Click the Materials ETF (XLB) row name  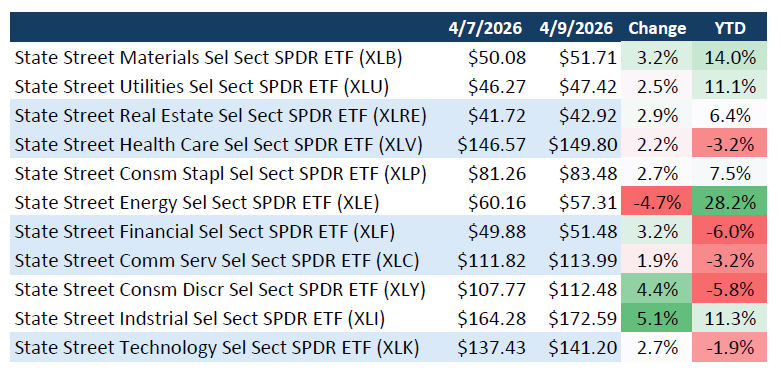click(x=208, y=58)
